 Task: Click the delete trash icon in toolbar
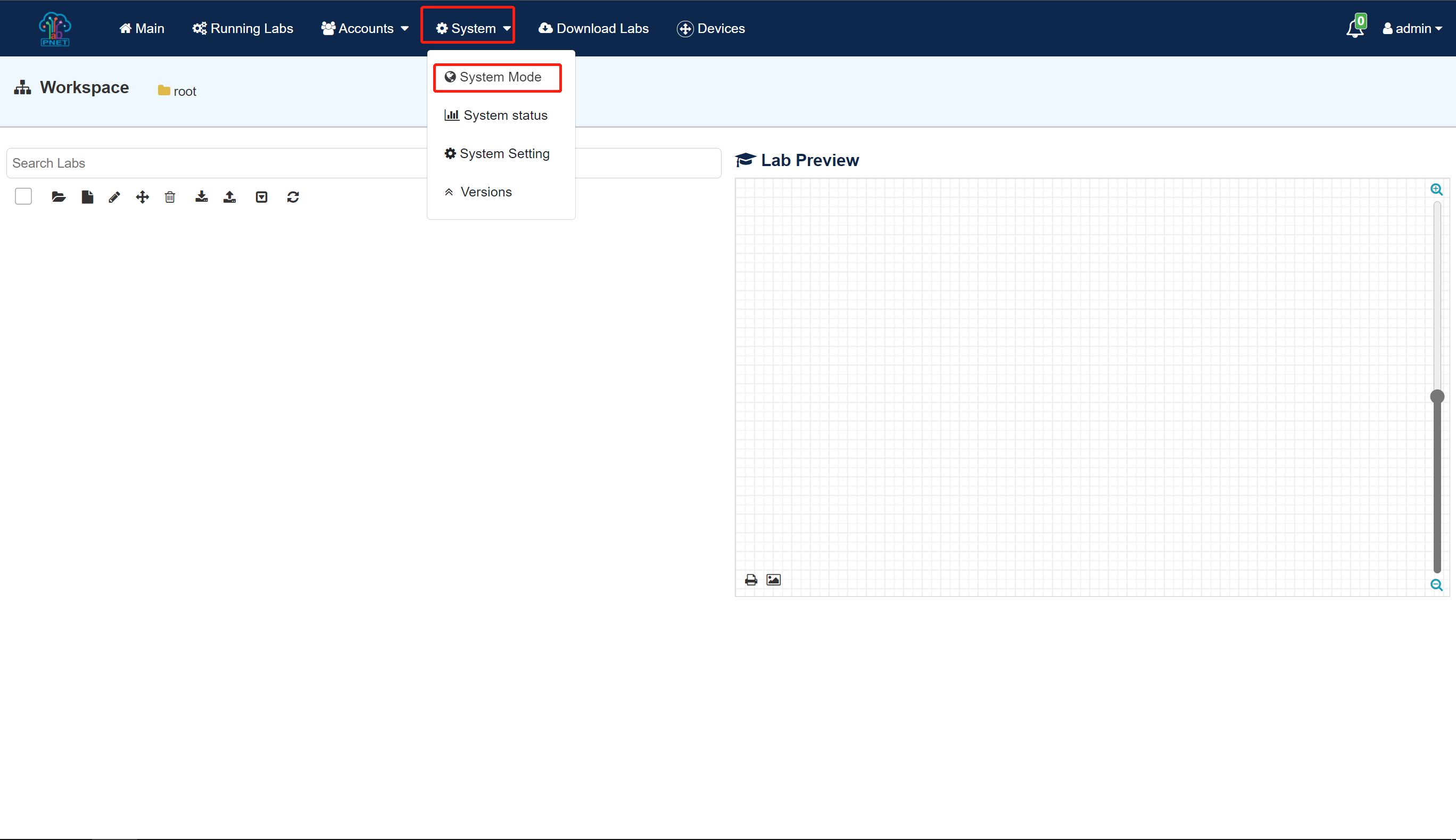pyautogui.click(x=170, y=197)
